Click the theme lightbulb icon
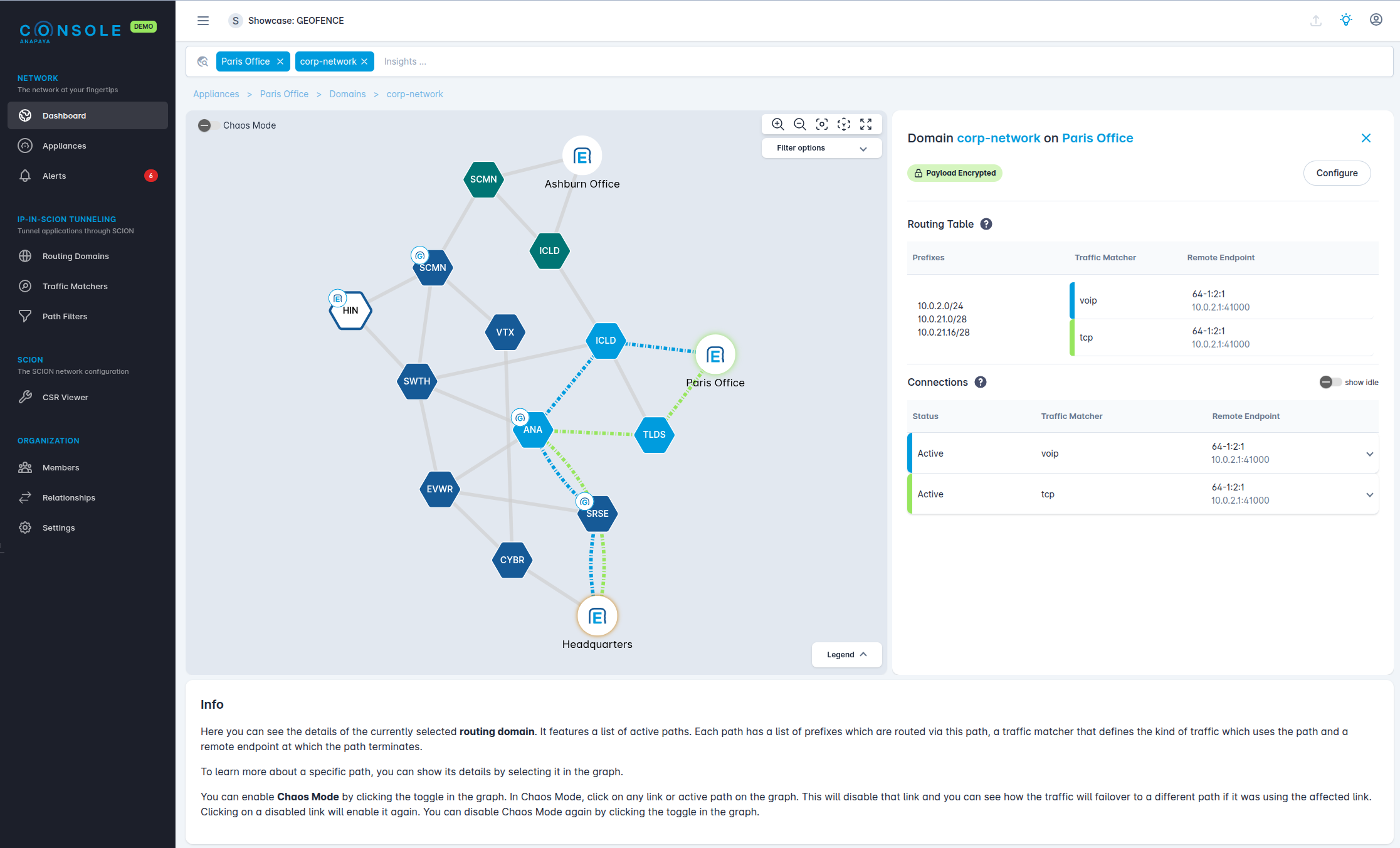This screenshot has width=1400, height=848. (1345, 20)
